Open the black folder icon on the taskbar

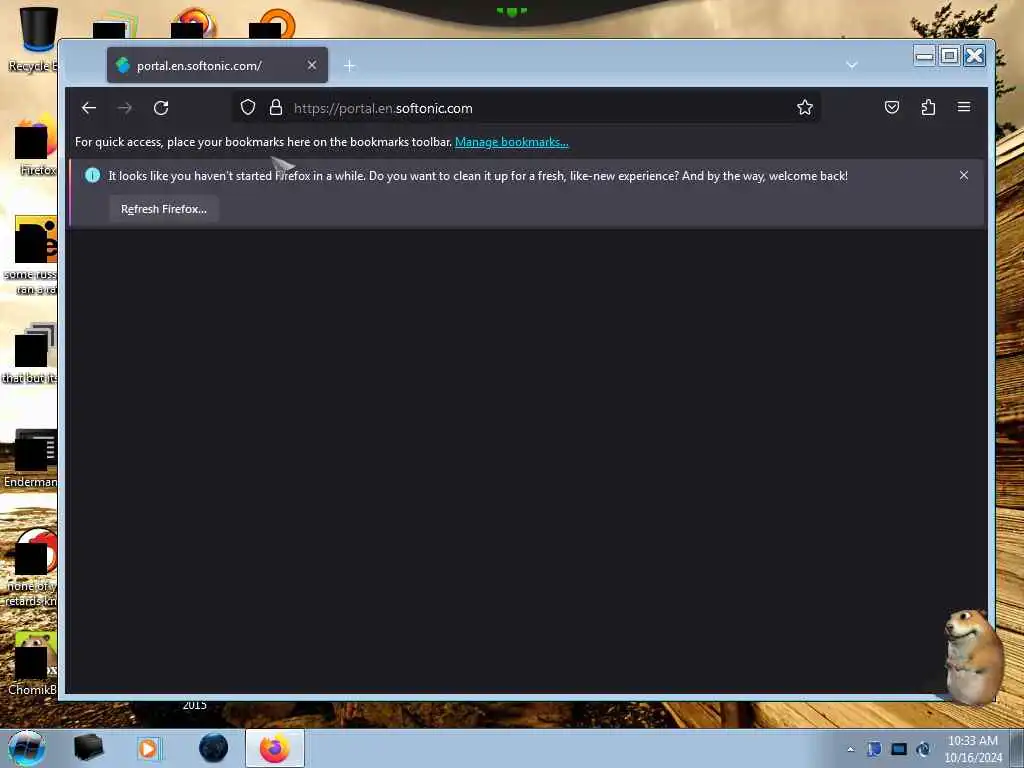88,748
